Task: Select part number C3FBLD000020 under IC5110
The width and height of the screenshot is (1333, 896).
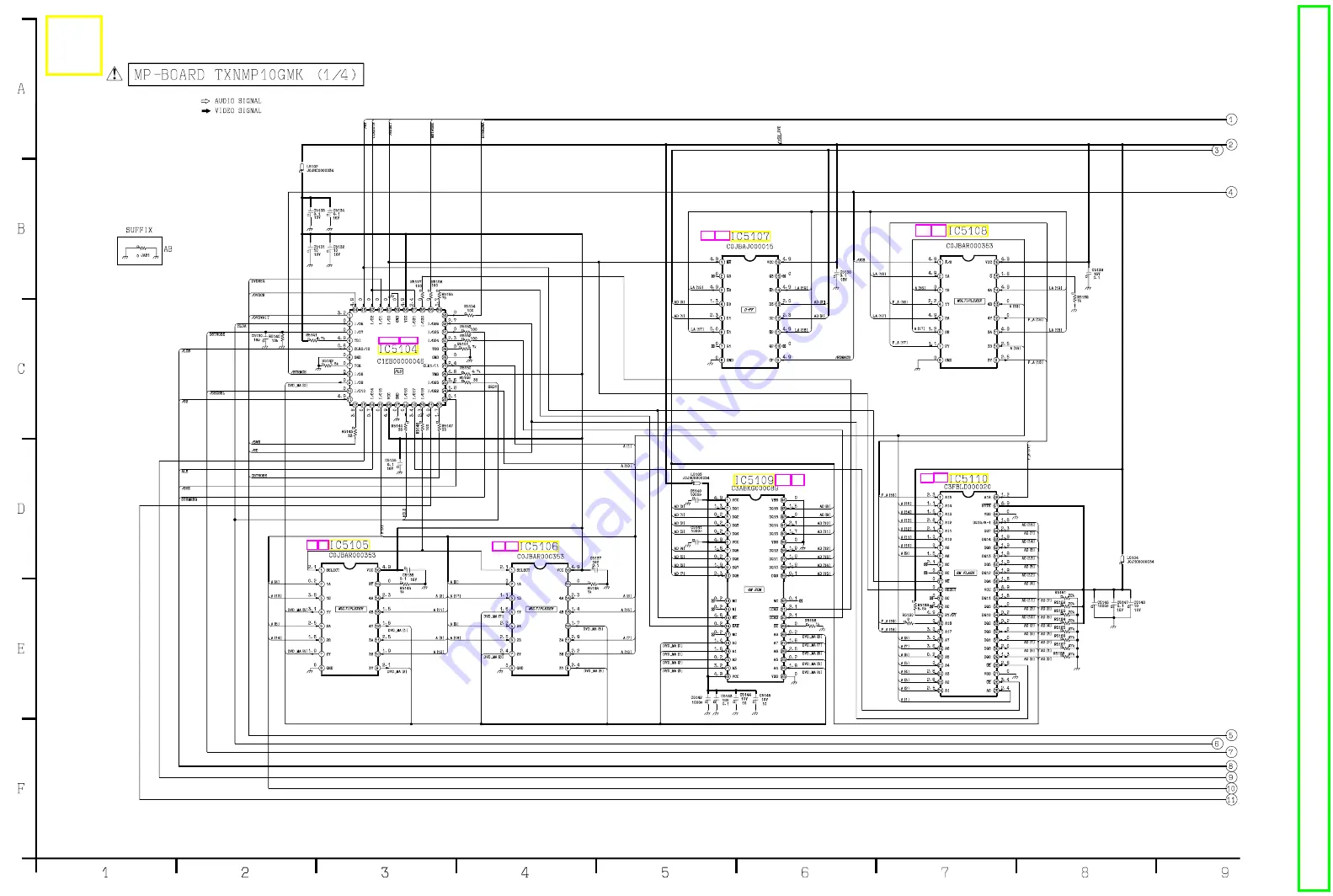Action: (x=967, y=487)
